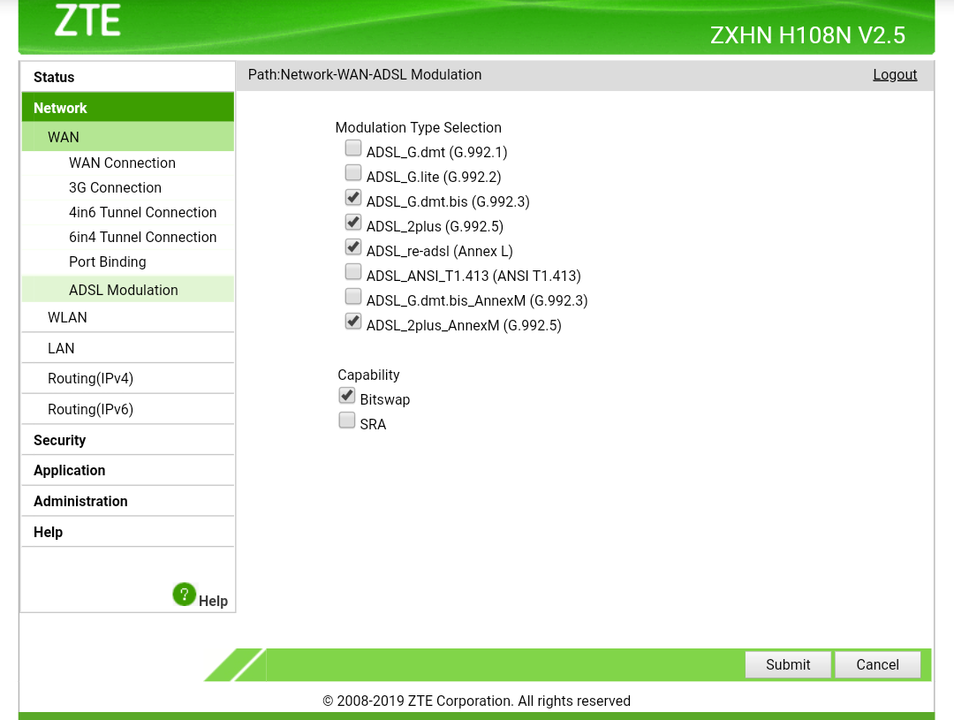
Task: Click the ZXHN H108N V2.5 model text
Action: [x=808, y=35]
